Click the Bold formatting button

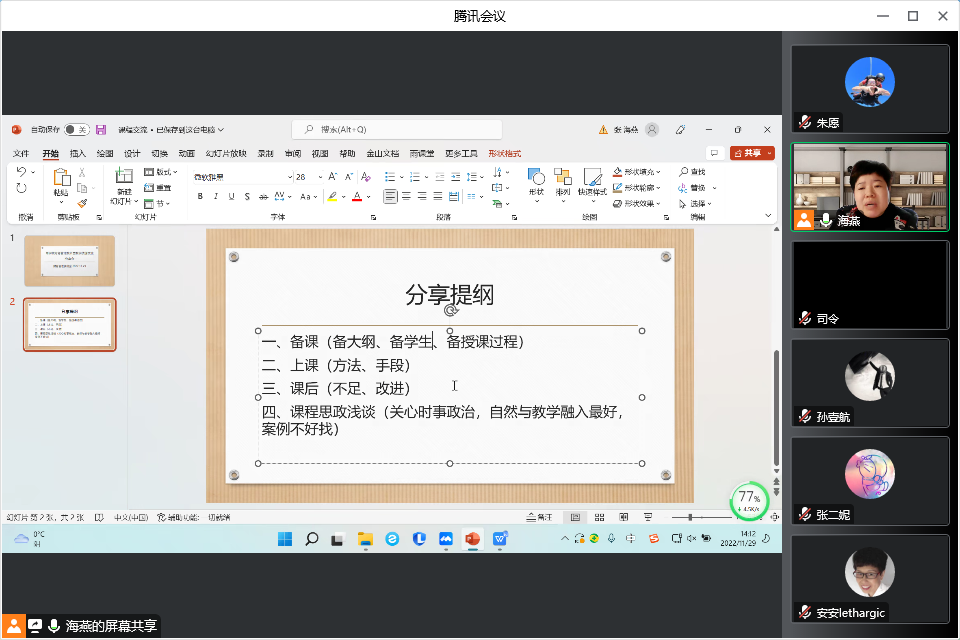[201, 196]
